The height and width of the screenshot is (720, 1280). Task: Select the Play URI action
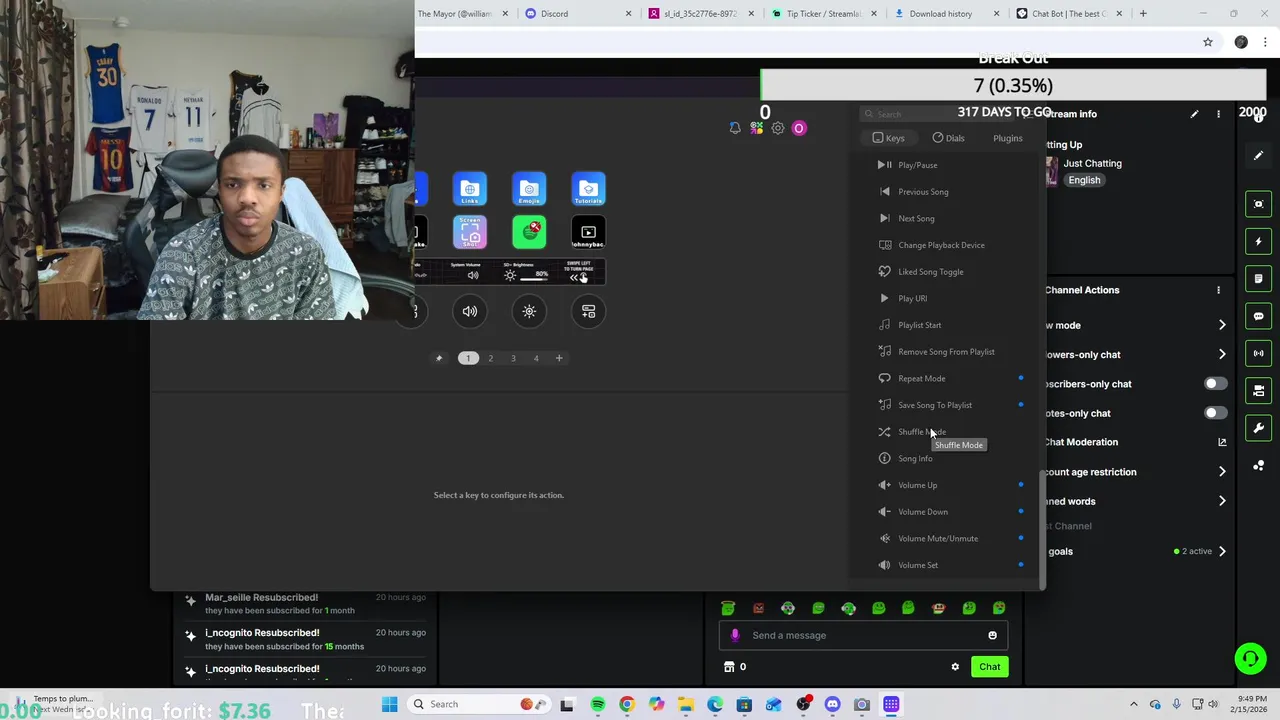point(912,298)
